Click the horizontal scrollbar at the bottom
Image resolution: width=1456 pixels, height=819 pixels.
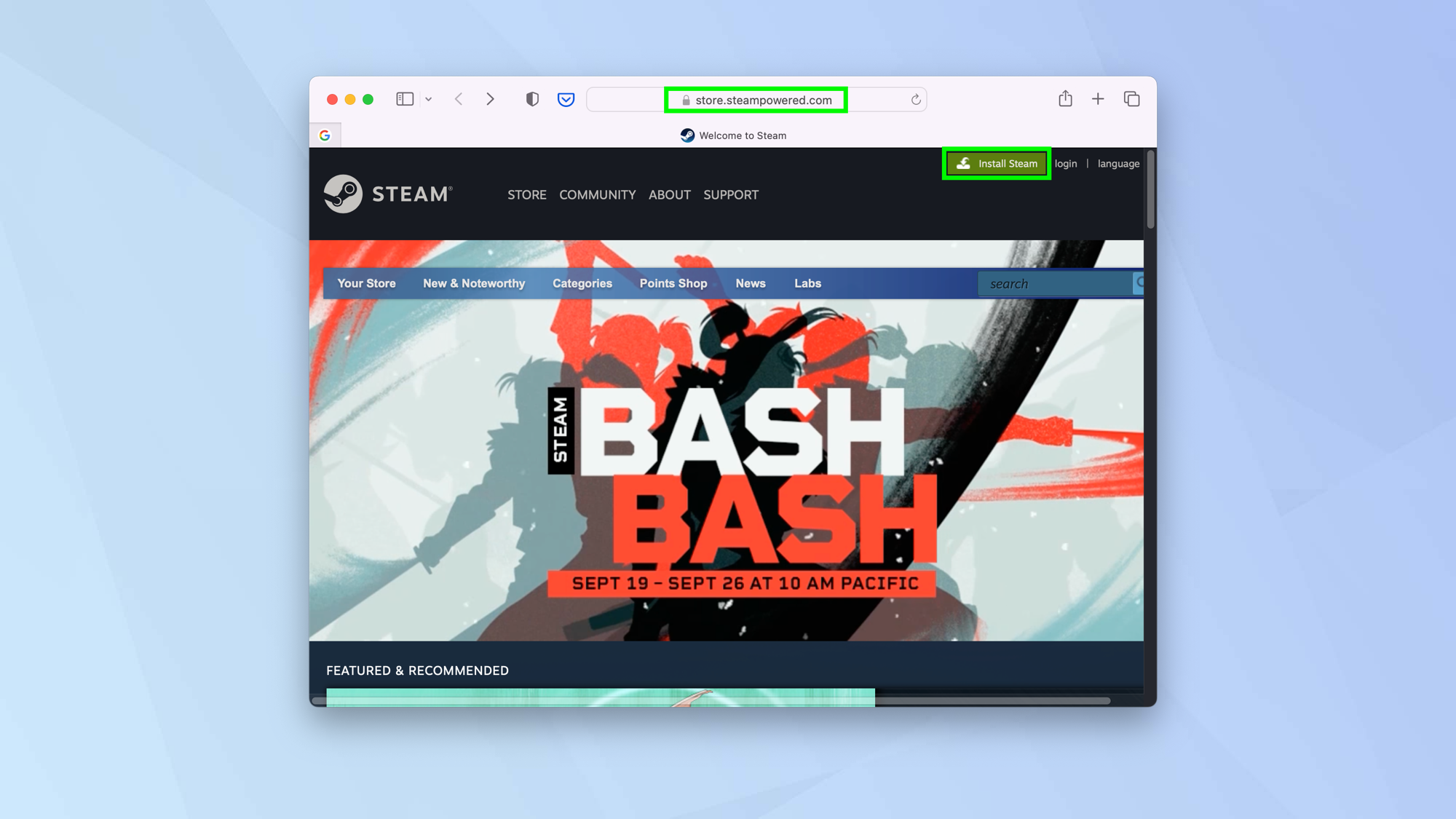point(711,701)
